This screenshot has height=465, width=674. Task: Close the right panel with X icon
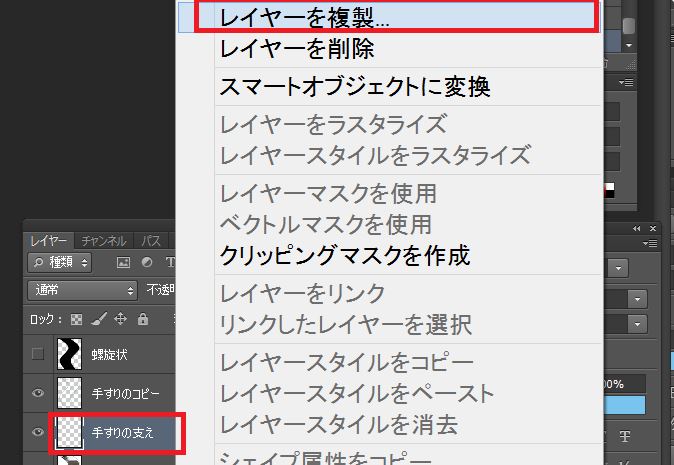[653, 229]
